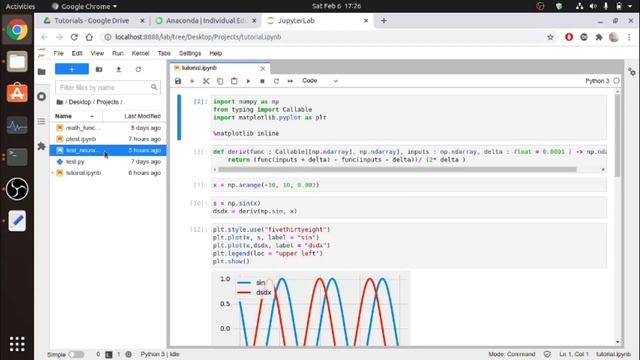
Task: Open the Table of Contents sidebar icon
Action: point(42,121)
